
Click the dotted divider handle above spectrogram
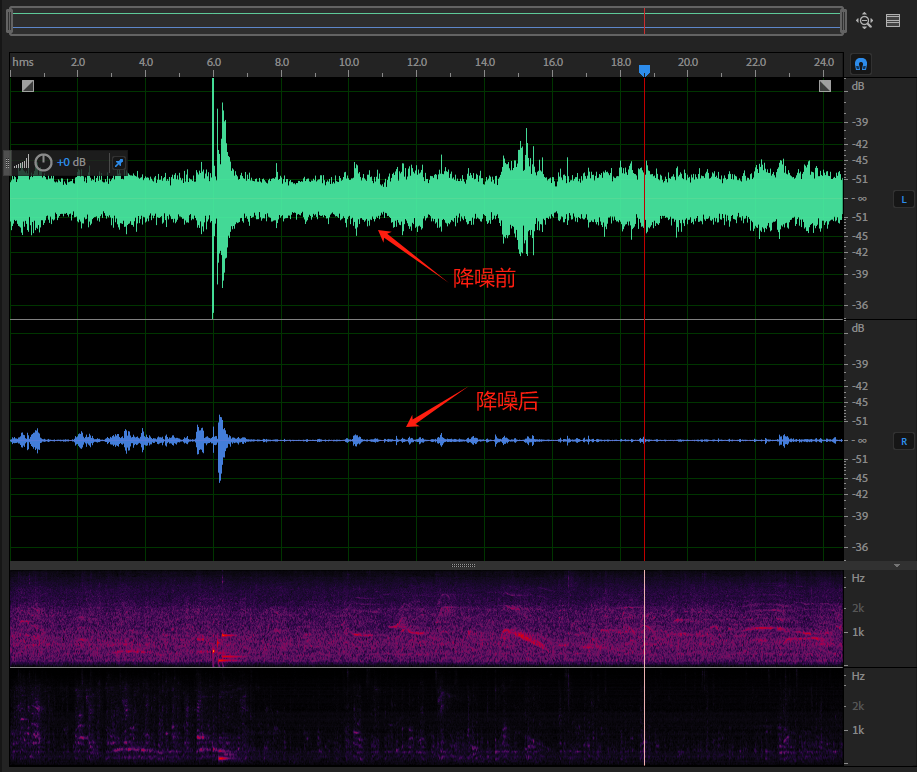463,565
